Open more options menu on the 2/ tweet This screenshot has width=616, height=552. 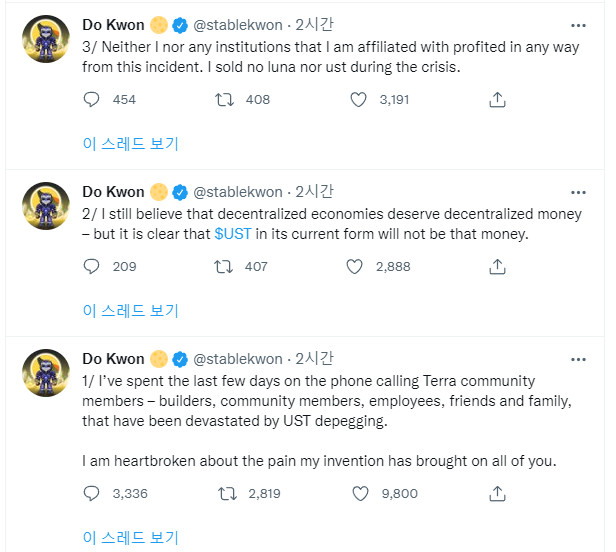tap(578, 192)
